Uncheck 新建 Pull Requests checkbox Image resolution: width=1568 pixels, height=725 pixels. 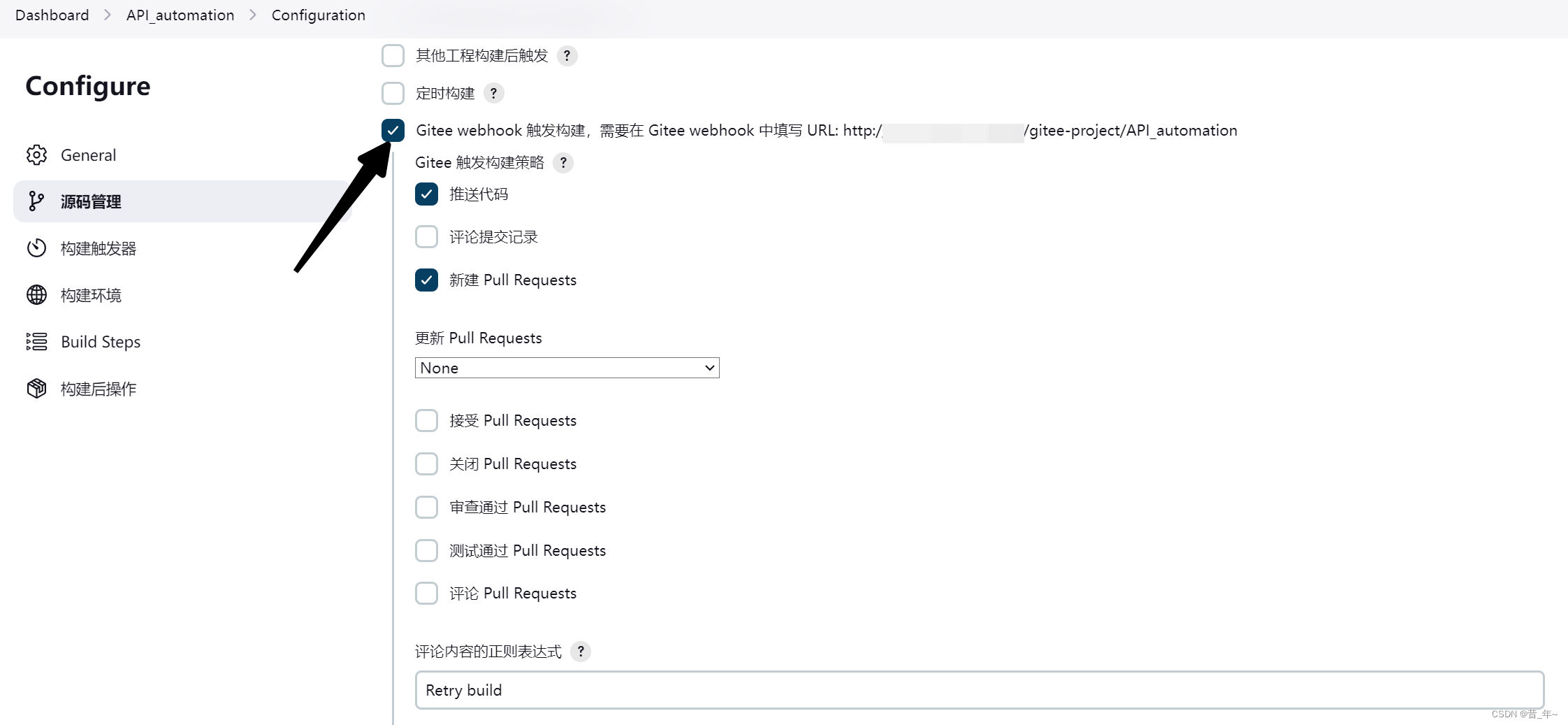[426, 280]
